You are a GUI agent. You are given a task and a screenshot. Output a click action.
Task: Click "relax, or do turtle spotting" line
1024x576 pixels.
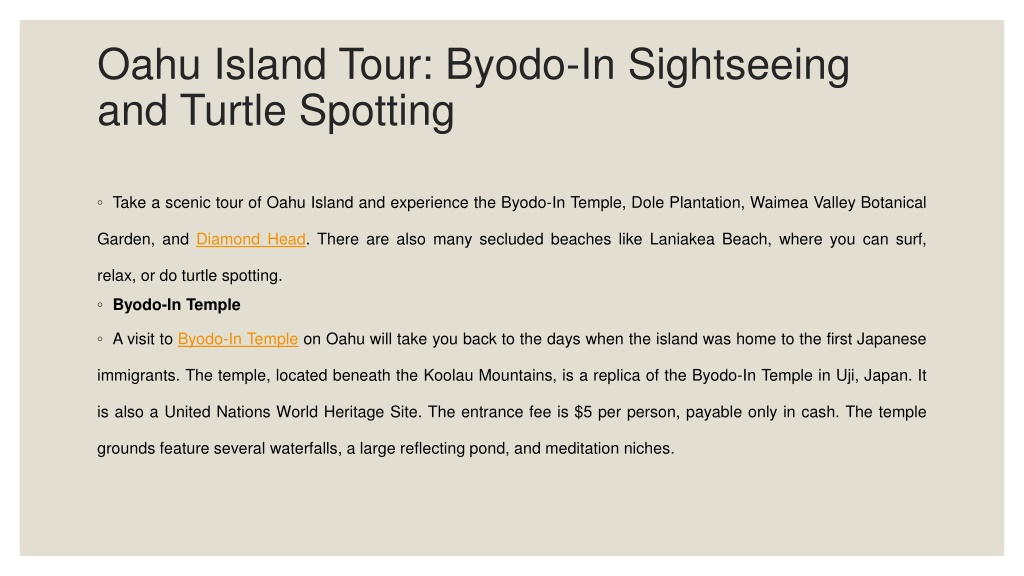[189, 276]
